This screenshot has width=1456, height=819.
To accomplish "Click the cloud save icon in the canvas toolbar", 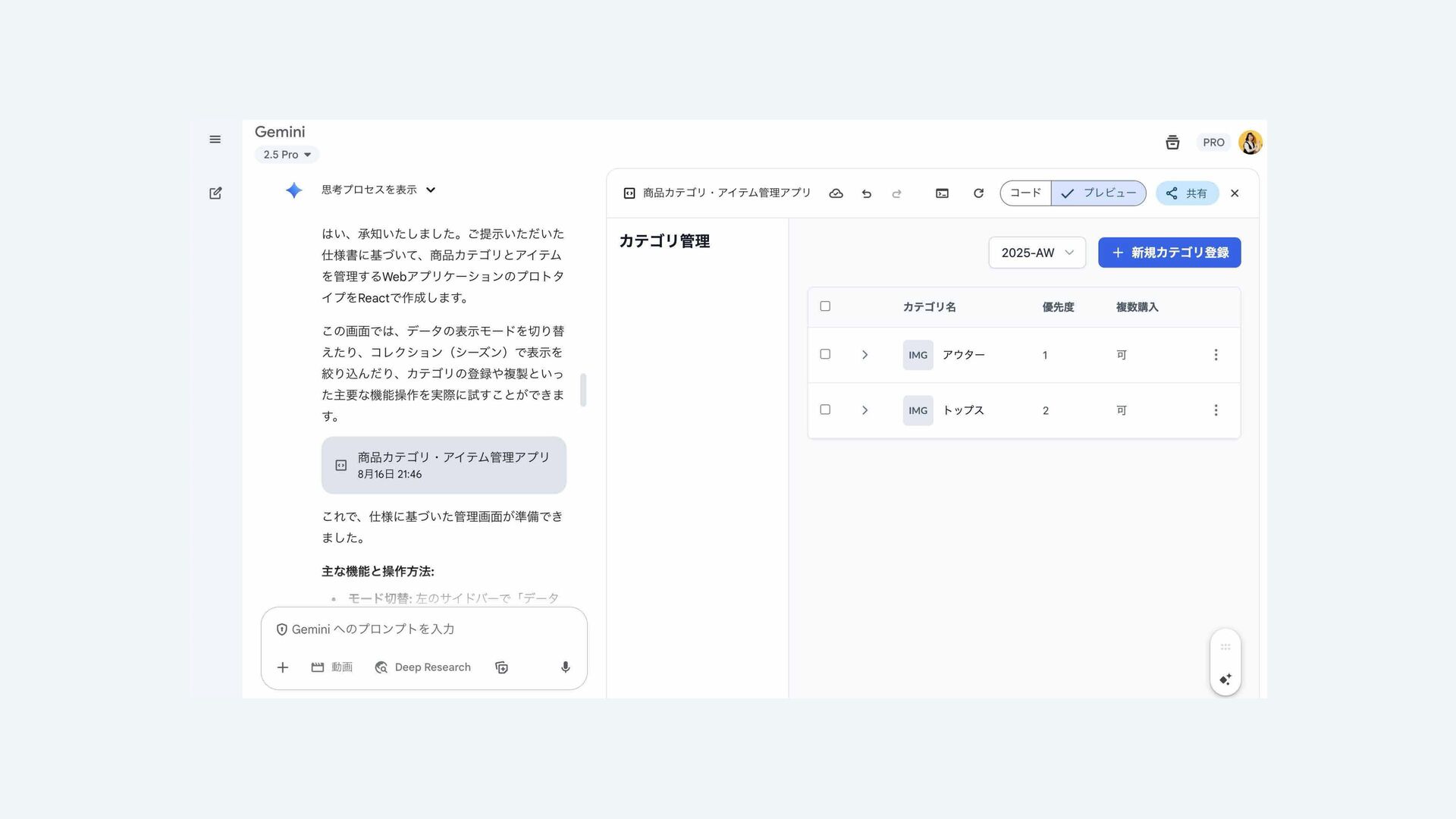I will click(836, 193).
